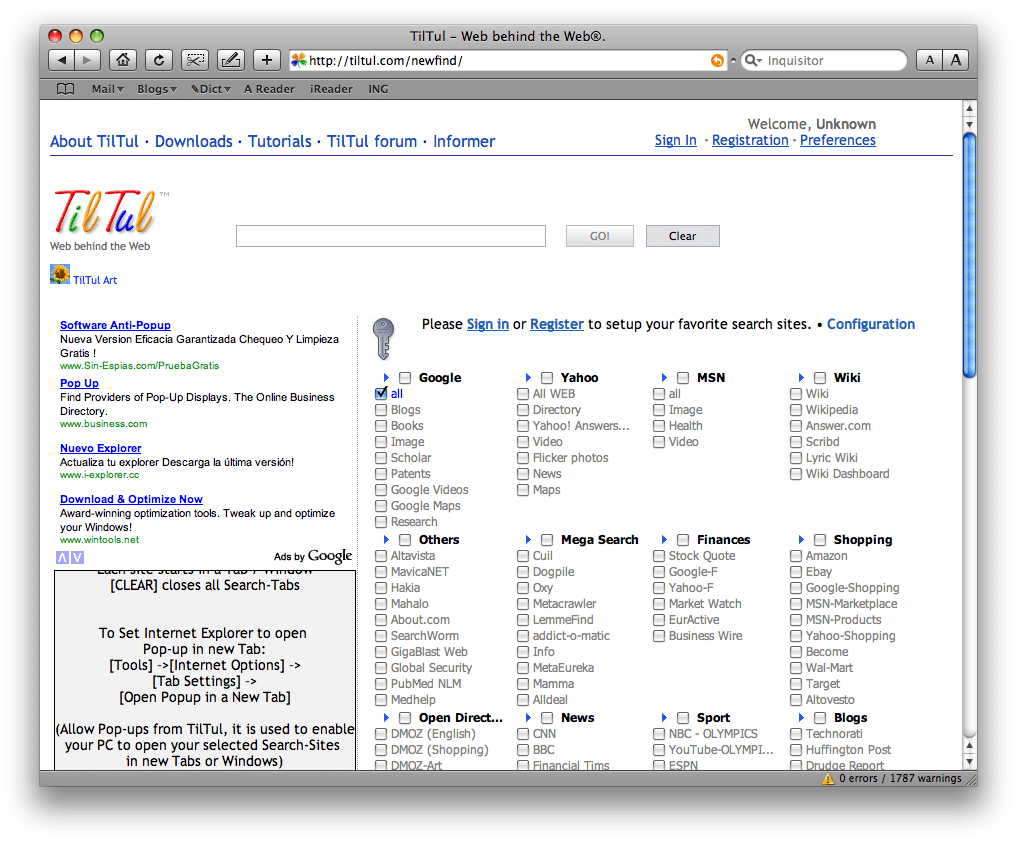Open the A Reader bookmark
The height and width of the screenshot is (841, 1017).
click(269, 89)
